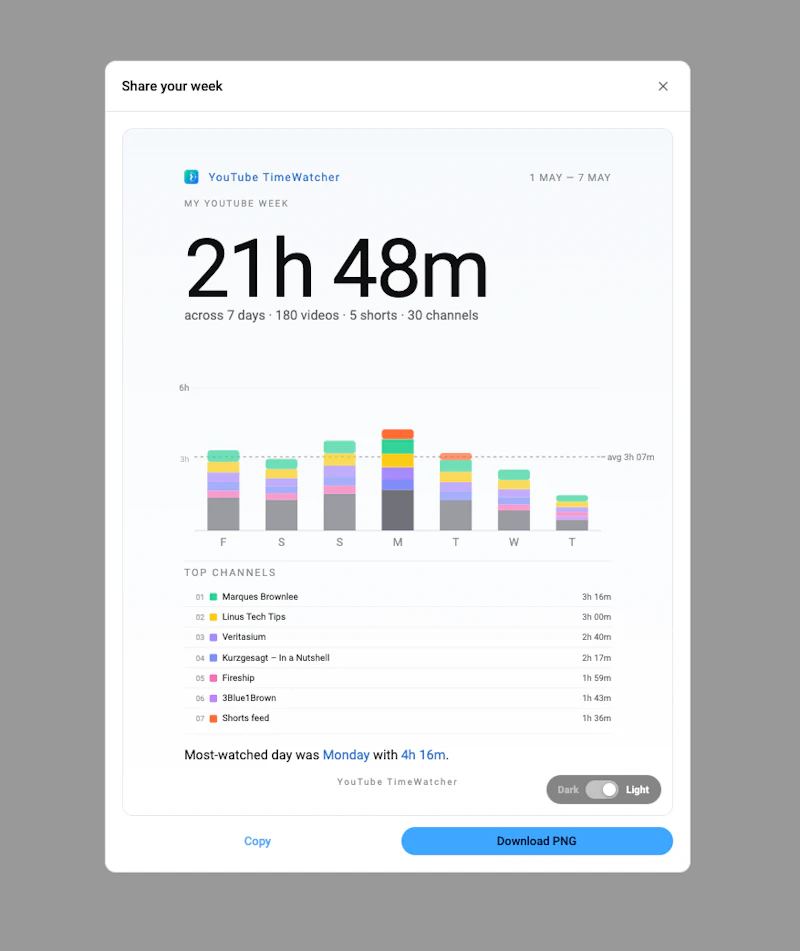Click Veritasium purple color swatch
The width and height of the screenshot is (800, 951).
(213, 637)
